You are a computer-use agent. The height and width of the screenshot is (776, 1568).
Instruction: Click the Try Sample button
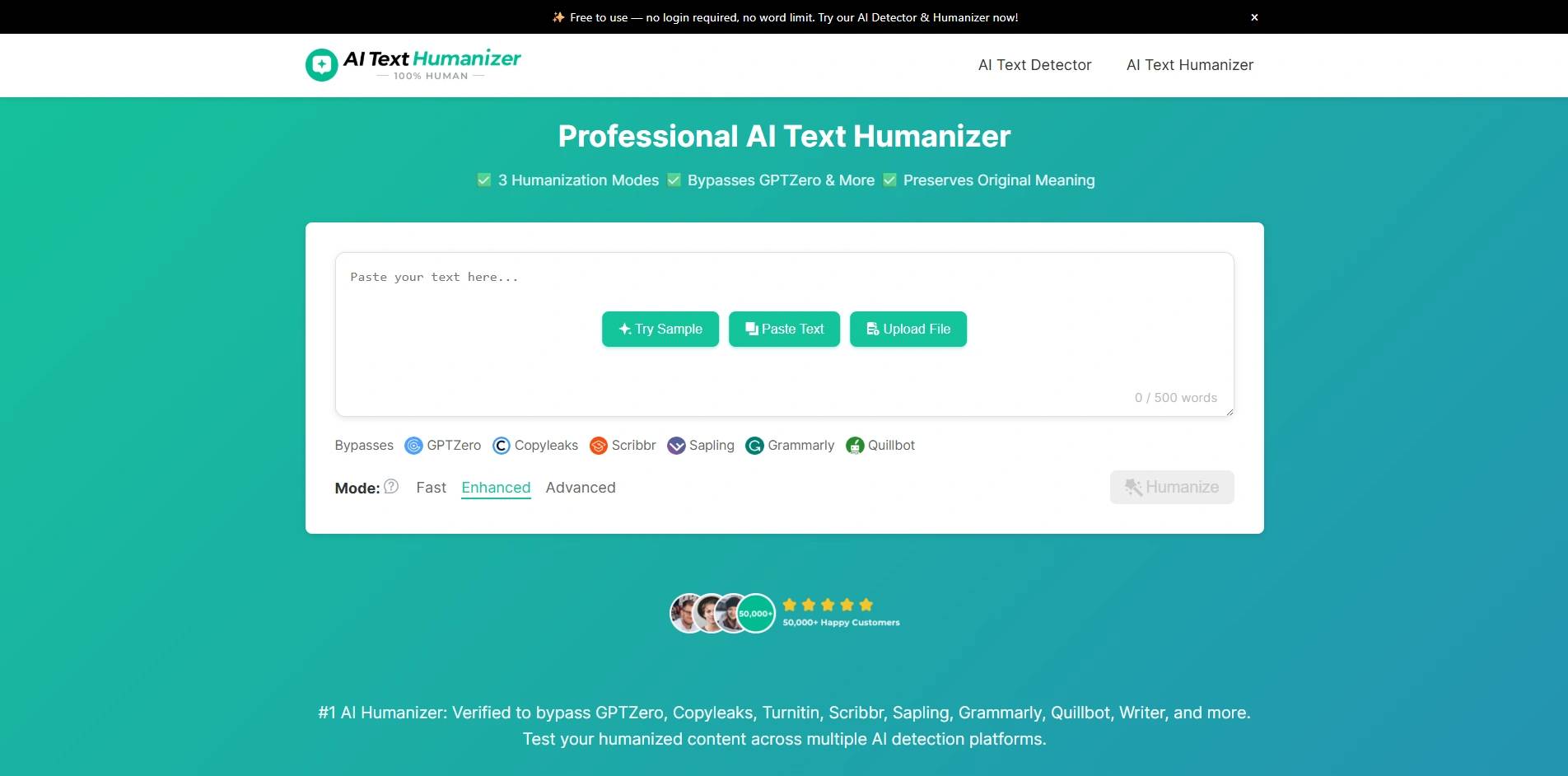pos(660,329)
